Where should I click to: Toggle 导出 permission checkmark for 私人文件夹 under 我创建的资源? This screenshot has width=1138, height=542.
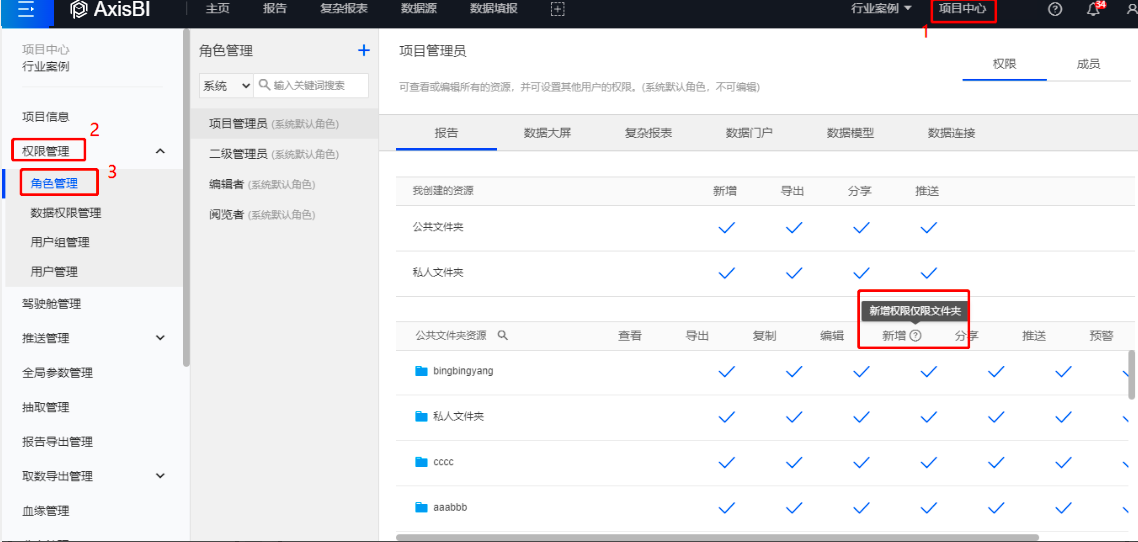click(x=794, y=273)
